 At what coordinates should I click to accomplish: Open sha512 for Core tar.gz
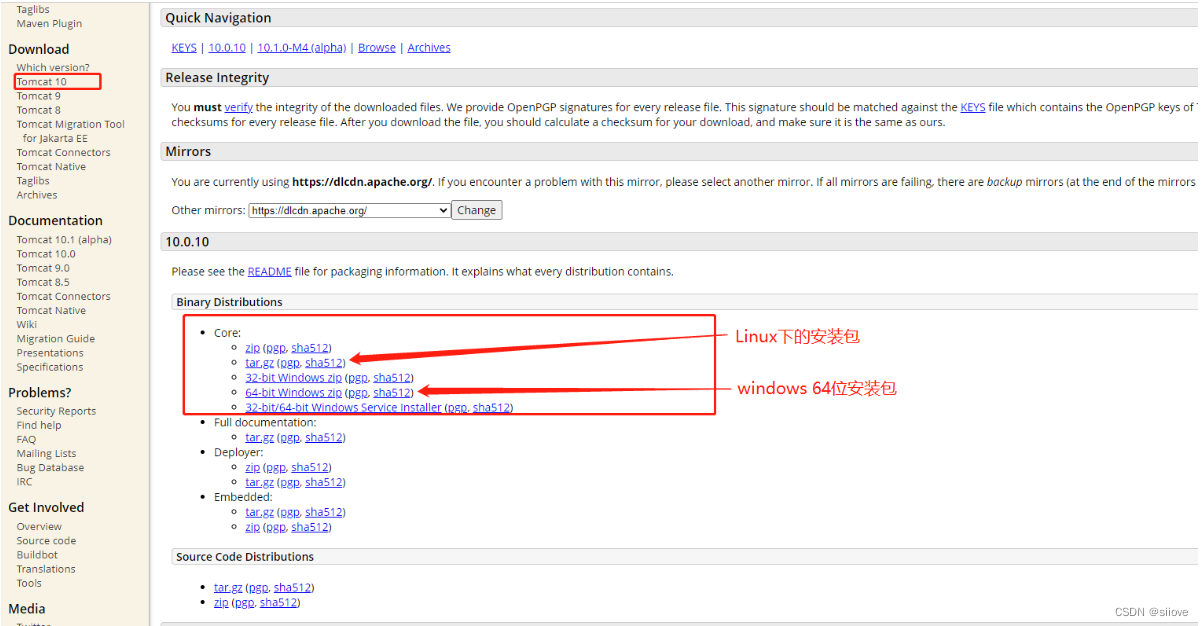(x=325, y=363)
